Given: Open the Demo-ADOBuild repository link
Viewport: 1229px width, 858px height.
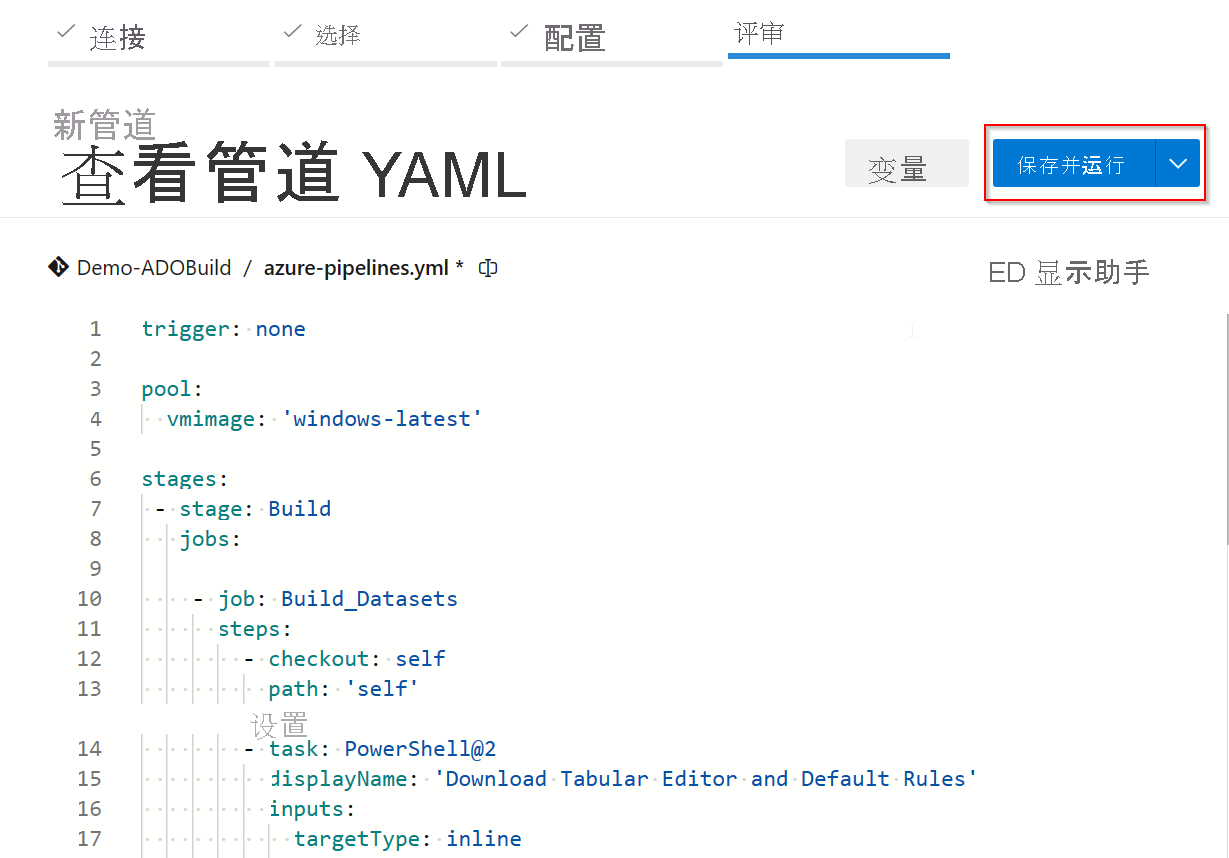Looking at the screenshot, I should (154, 268).
